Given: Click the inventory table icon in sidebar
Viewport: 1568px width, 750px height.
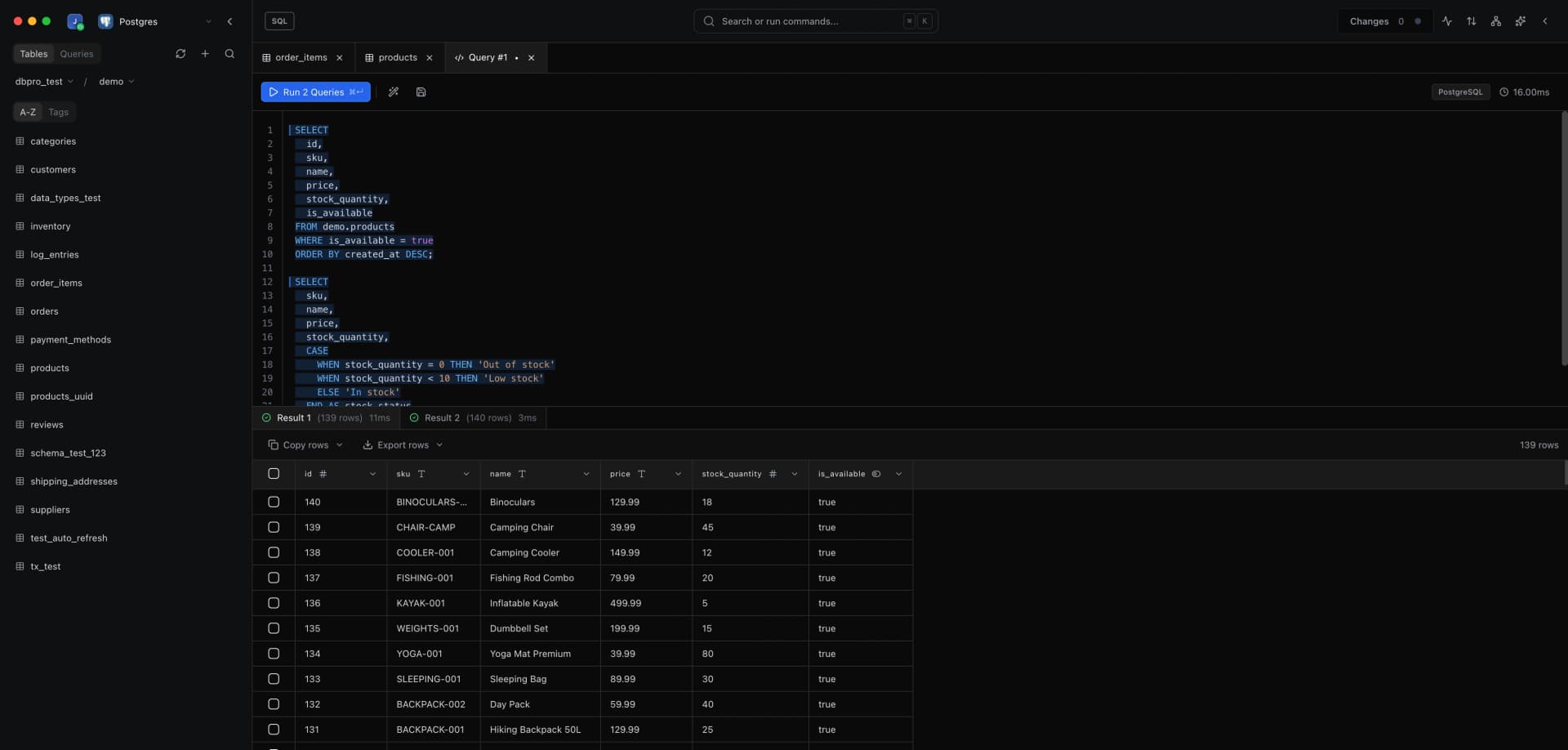Looking at the screenshot, I should pos(20,226).
